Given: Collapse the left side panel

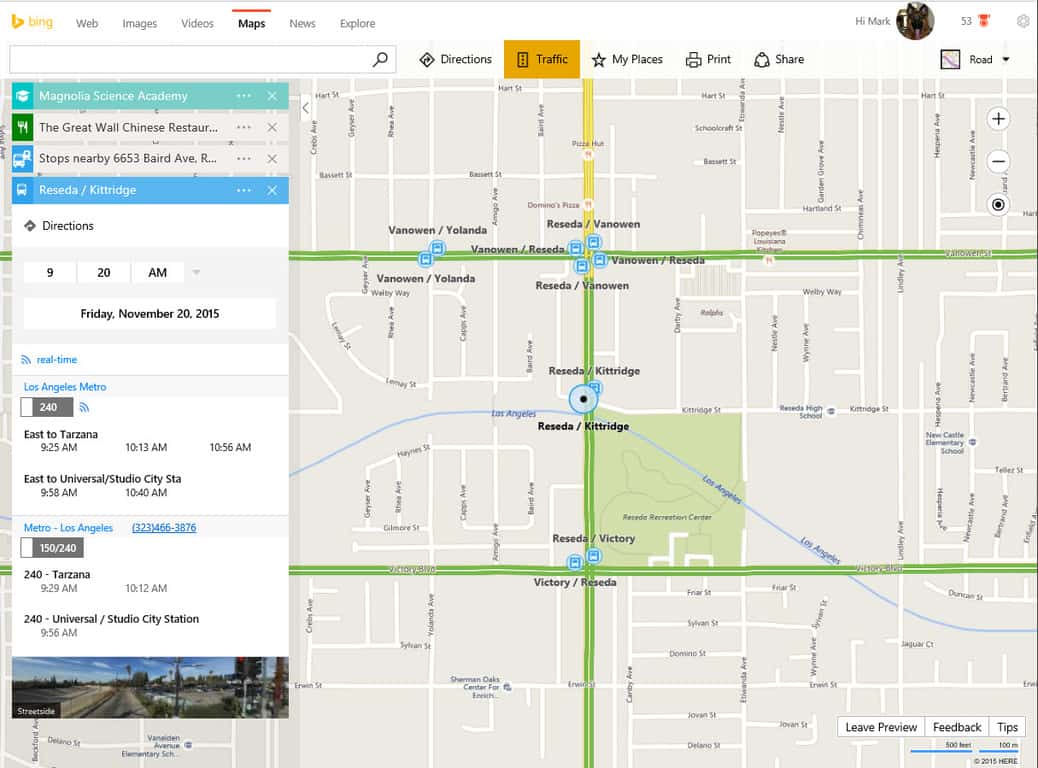Looking at the screenshot, I should [x=305, y=108].
